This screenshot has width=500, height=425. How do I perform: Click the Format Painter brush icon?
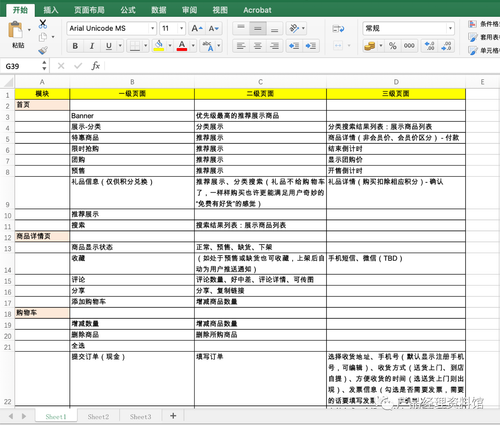[43, 50]
